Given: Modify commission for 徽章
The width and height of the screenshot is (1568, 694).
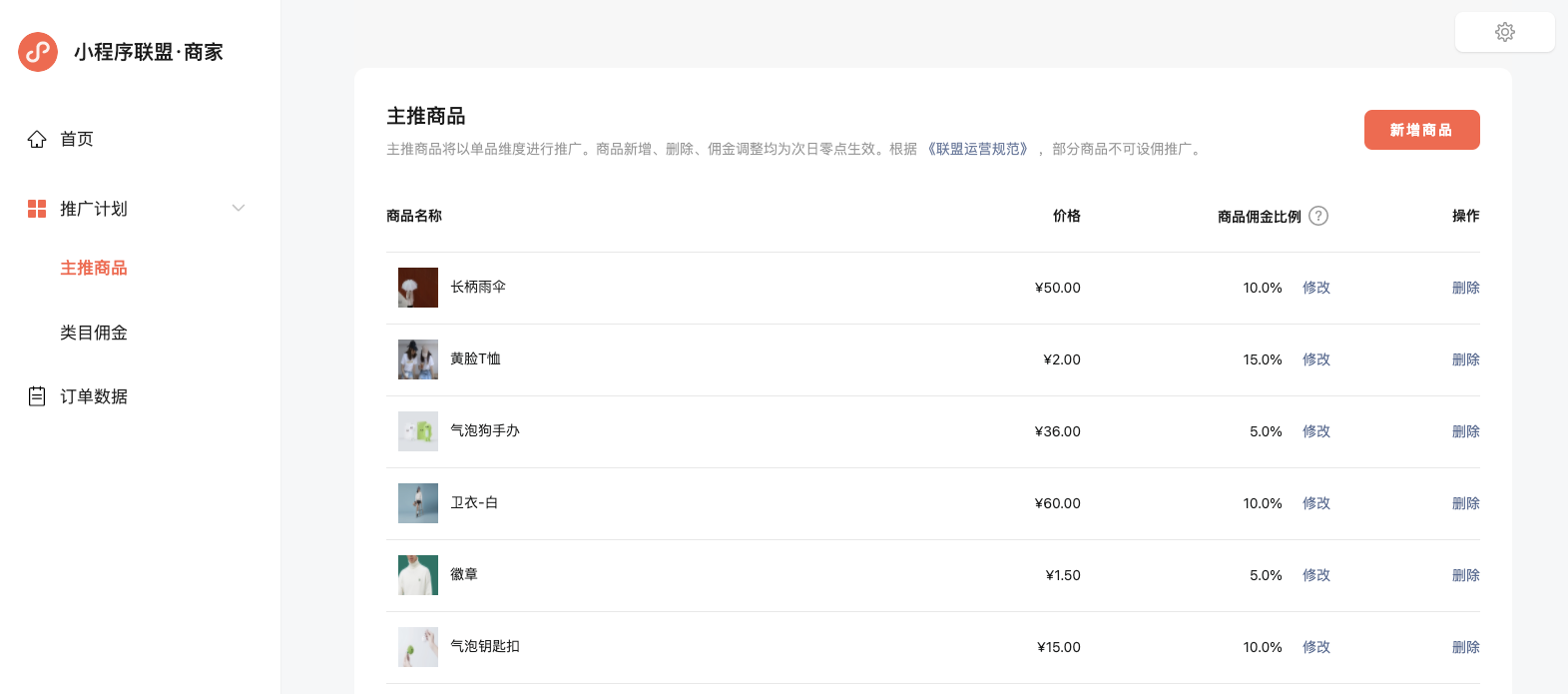Looking at the screenshot, I should [1315, 575].
